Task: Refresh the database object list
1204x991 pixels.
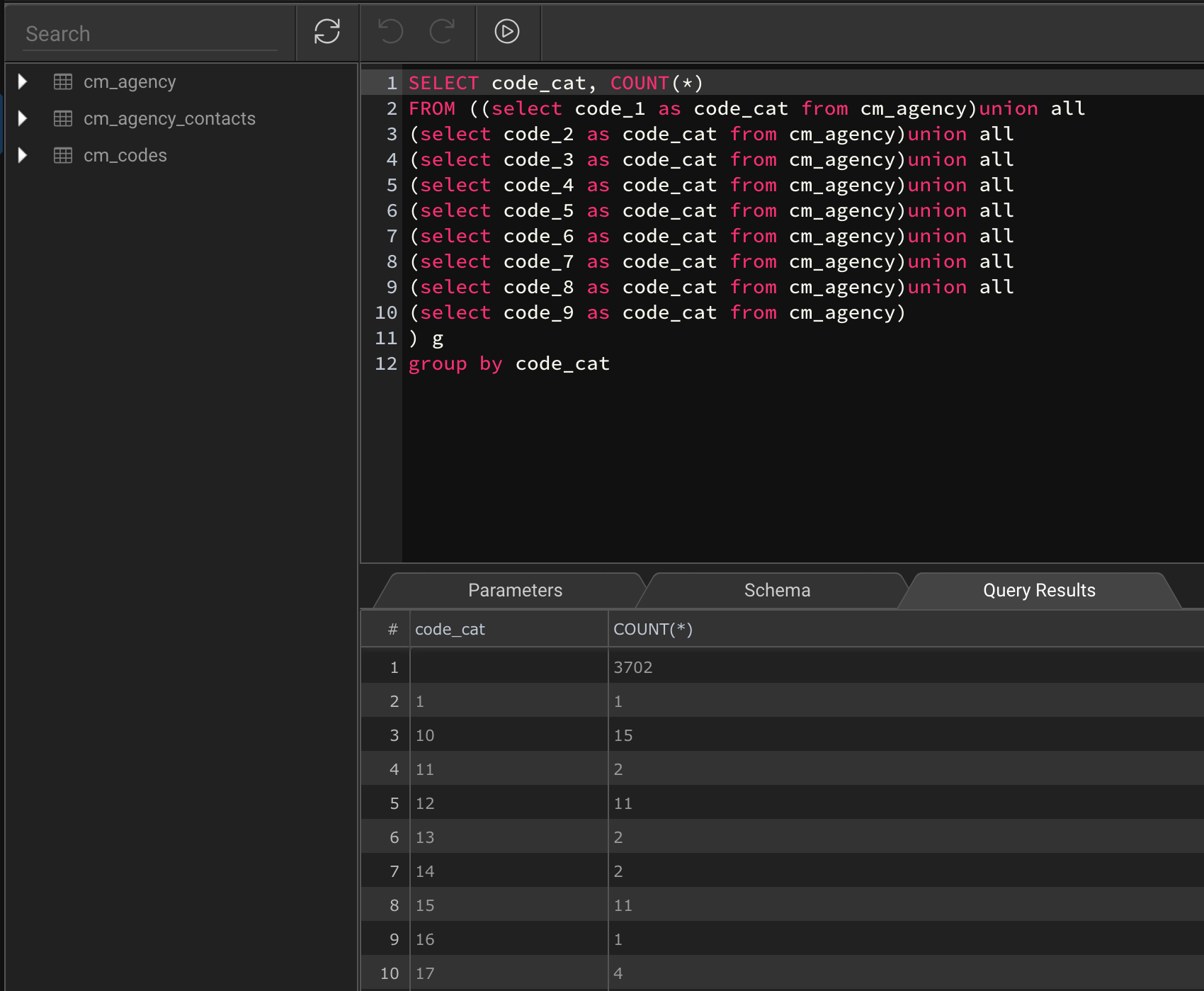Action: 326,32
